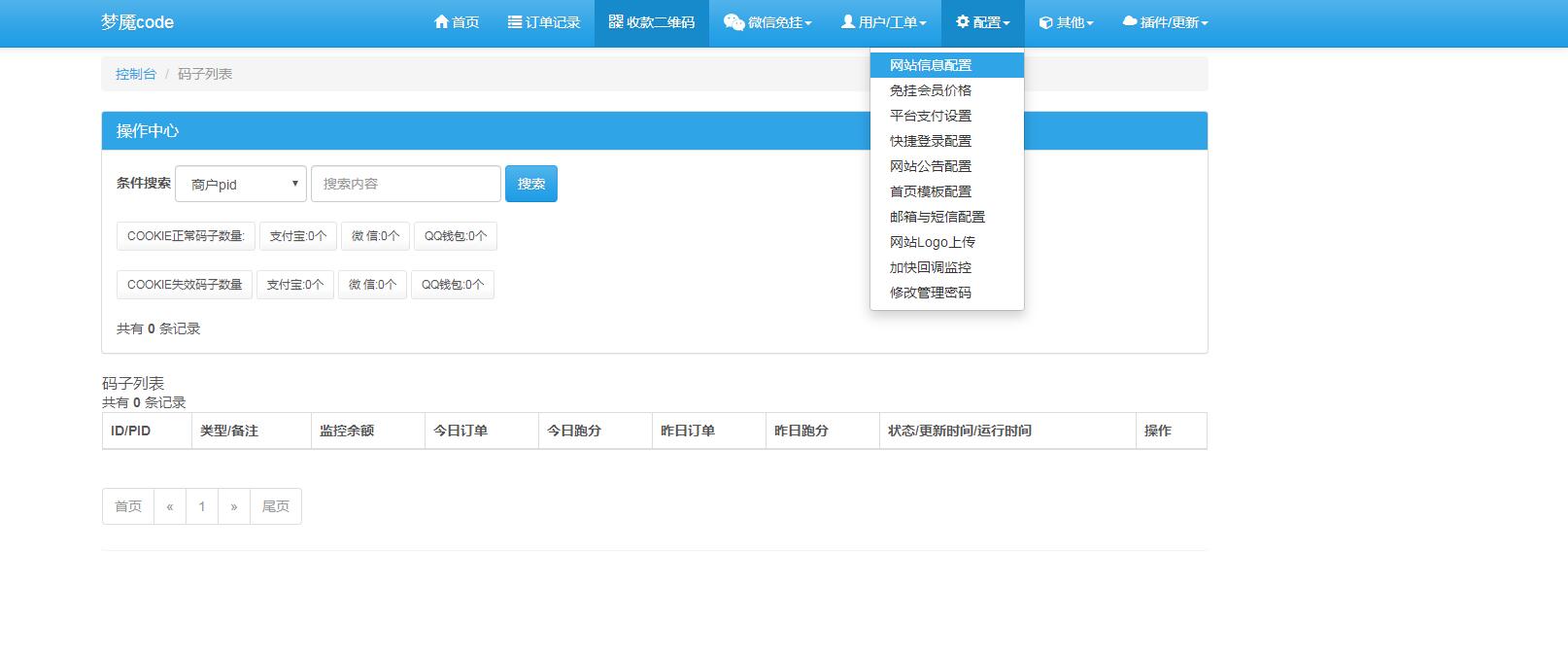Viewport: 1568px width, 656px height.
Task: Open the 商户pid search type dropdown
Action: click(241, 184)
